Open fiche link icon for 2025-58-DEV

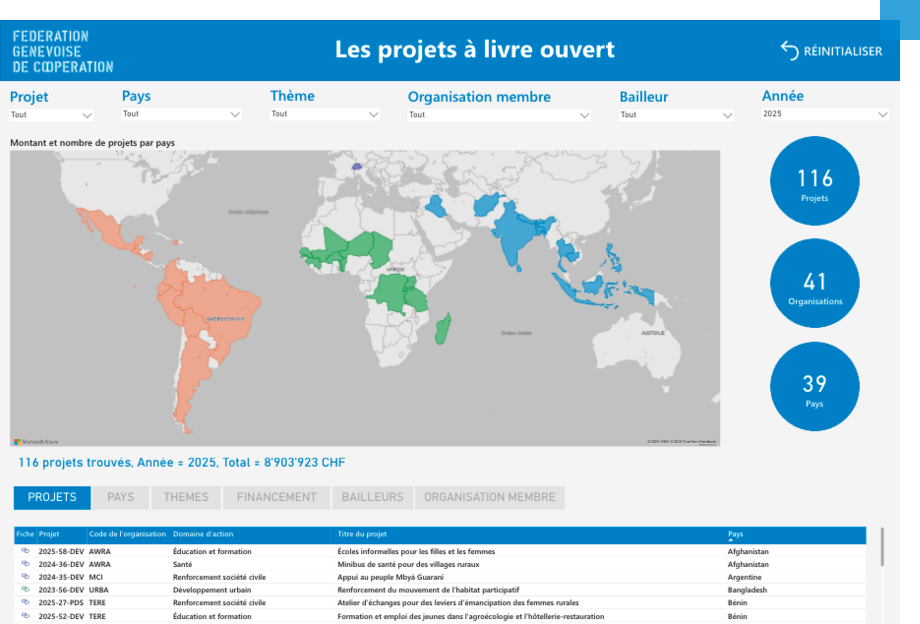(25, 551)
